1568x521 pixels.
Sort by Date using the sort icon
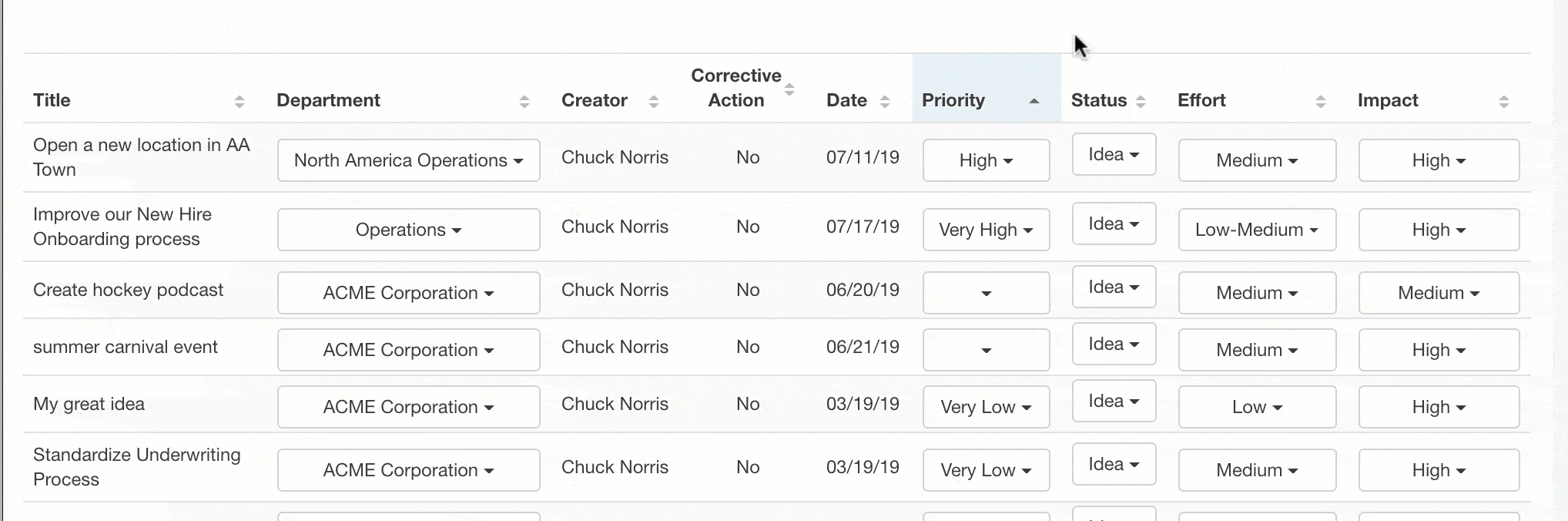pos(885,102)
